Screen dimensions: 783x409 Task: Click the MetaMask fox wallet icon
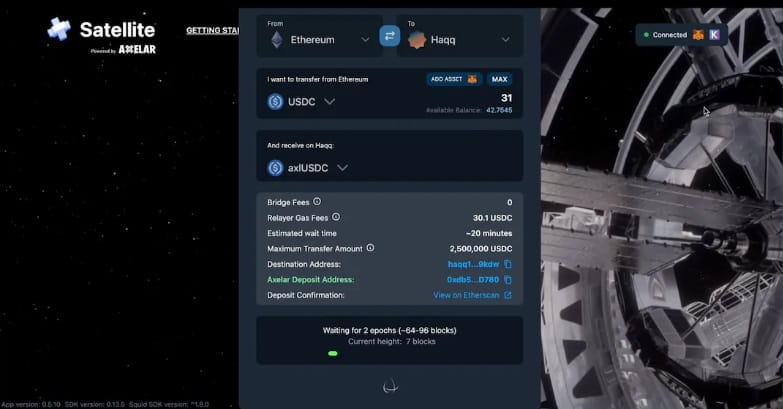[698, 34]
